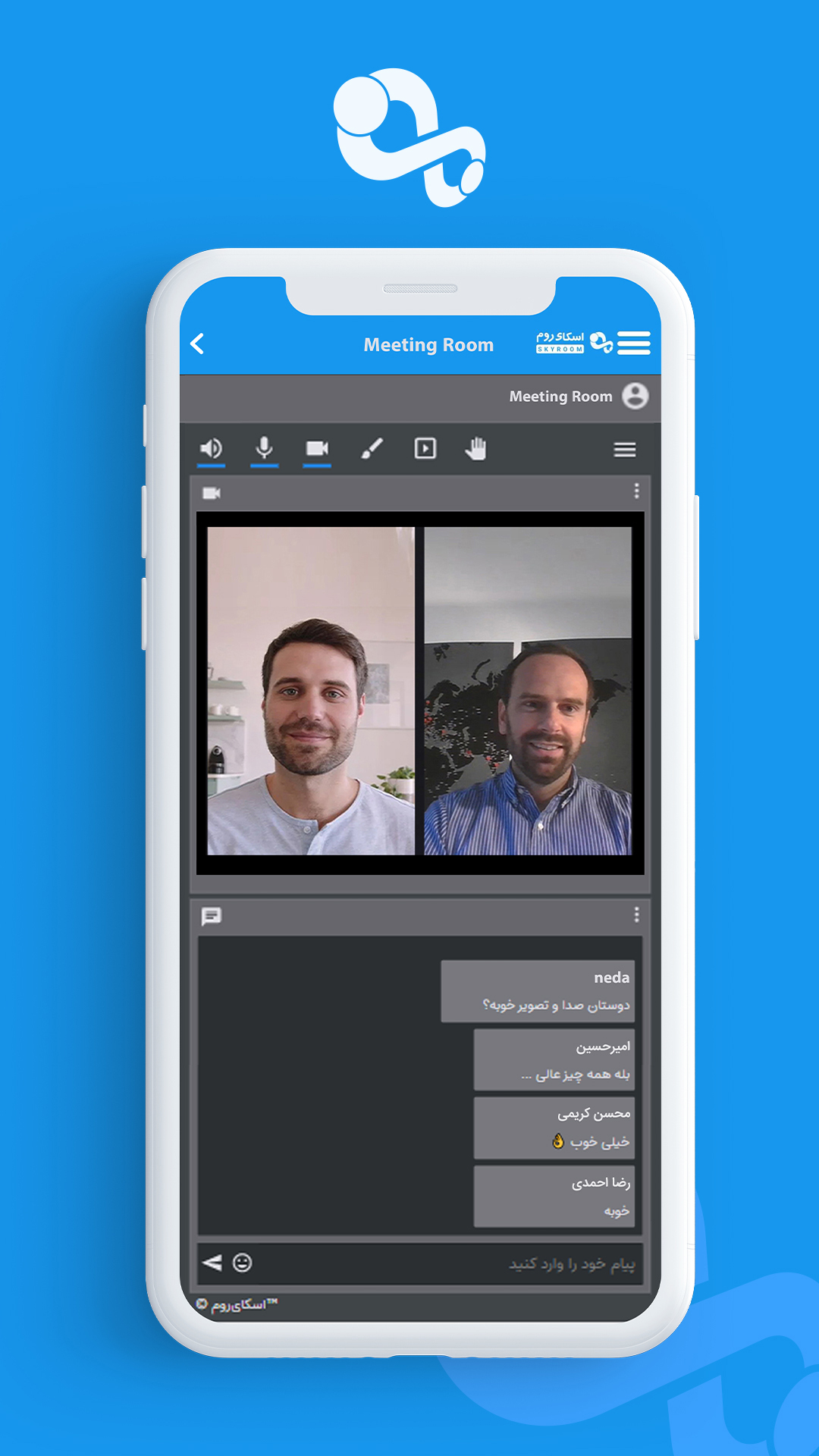Click the Meeting Room label beside avatar
This screenshot has width=819, height=1456.
pos(560,397)
